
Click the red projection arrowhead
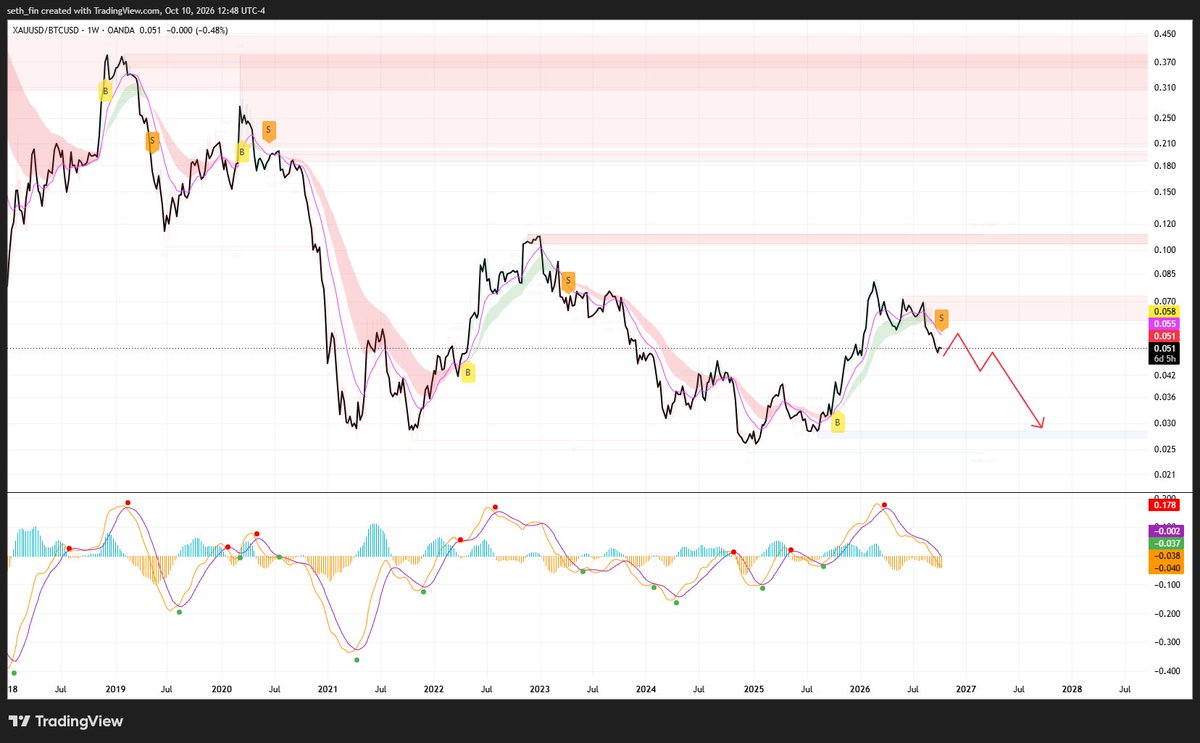(x=1039, y=423)
